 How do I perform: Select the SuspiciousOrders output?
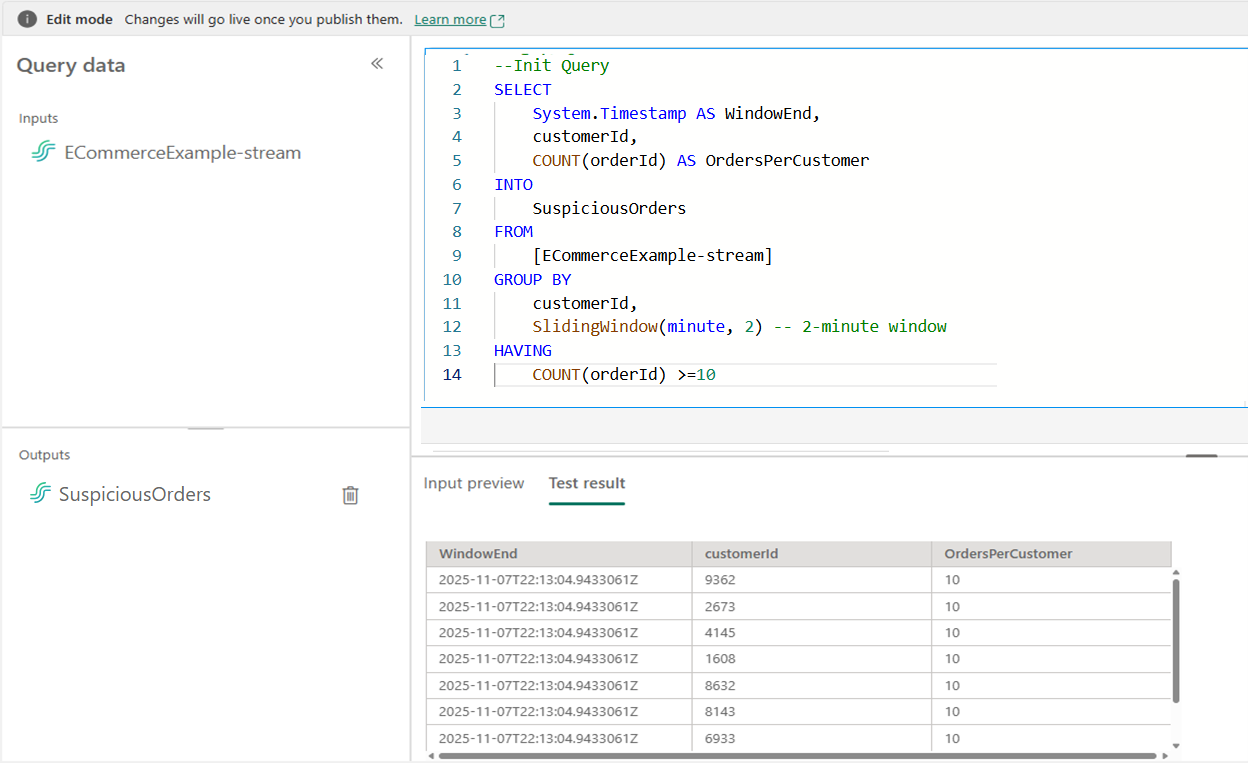[135, 494]
